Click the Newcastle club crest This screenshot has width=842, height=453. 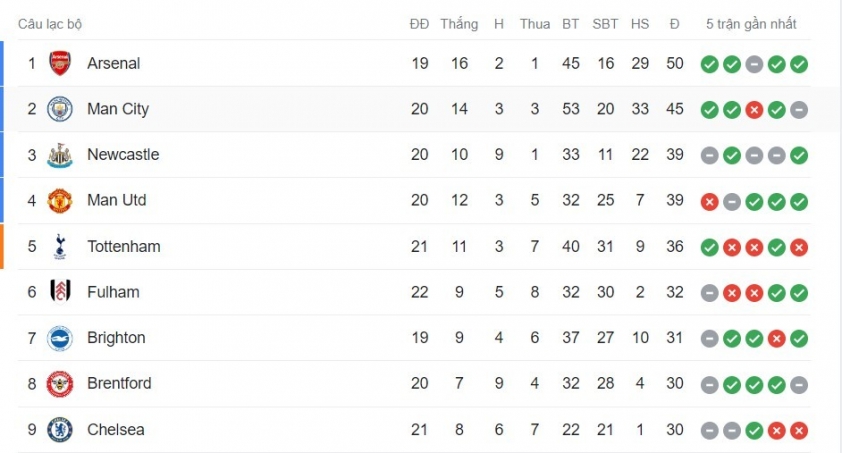pyautogui.click(x=60, y=155)
